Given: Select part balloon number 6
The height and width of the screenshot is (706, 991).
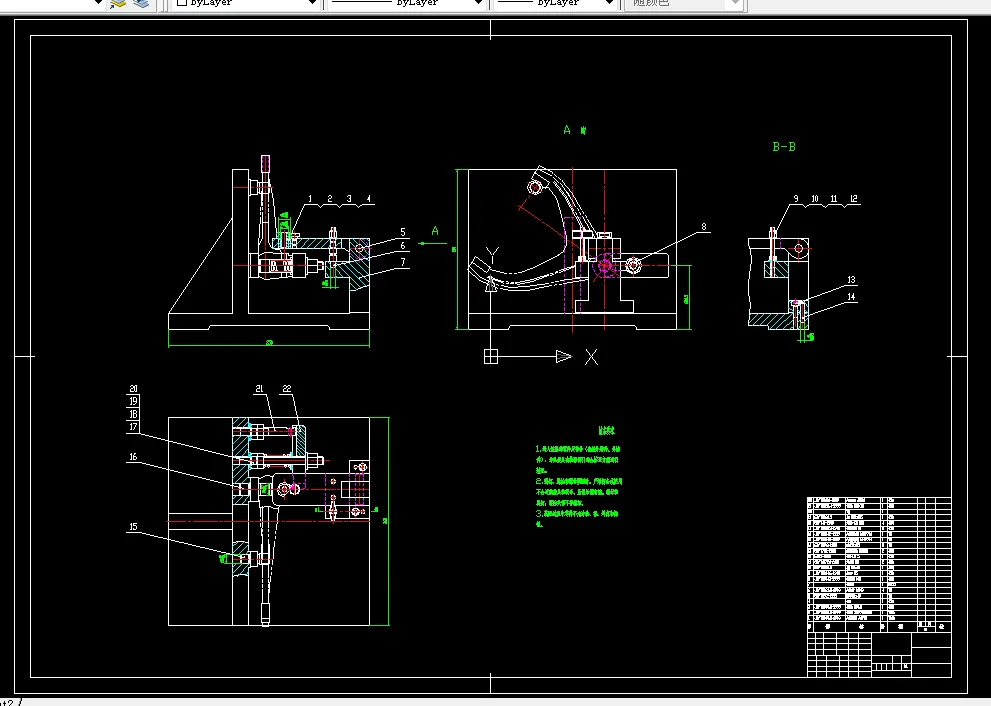Looking at the screenshot, I should pos(403,246).
